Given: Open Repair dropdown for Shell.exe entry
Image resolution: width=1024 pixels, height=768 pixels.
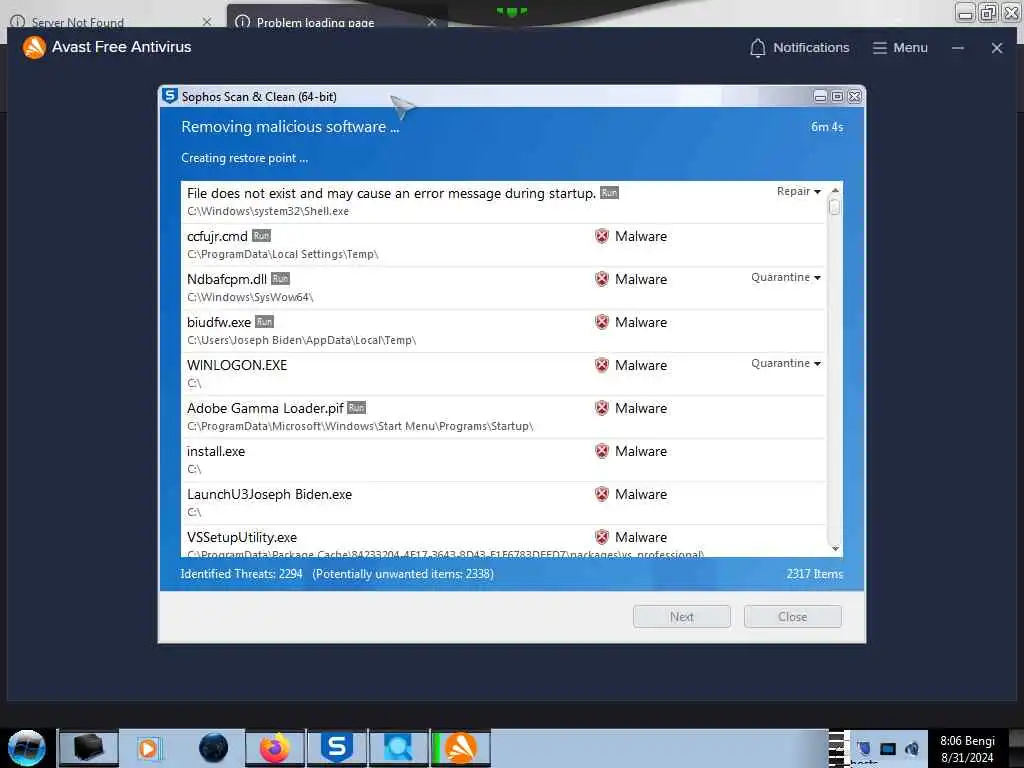Looking at the screenshot, I should [798, 191].
